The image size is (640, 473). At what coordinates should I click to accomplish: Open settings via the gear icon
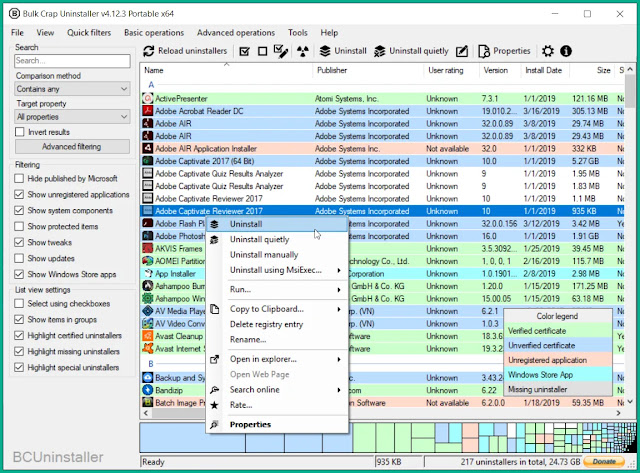click(x=548, y=51)
